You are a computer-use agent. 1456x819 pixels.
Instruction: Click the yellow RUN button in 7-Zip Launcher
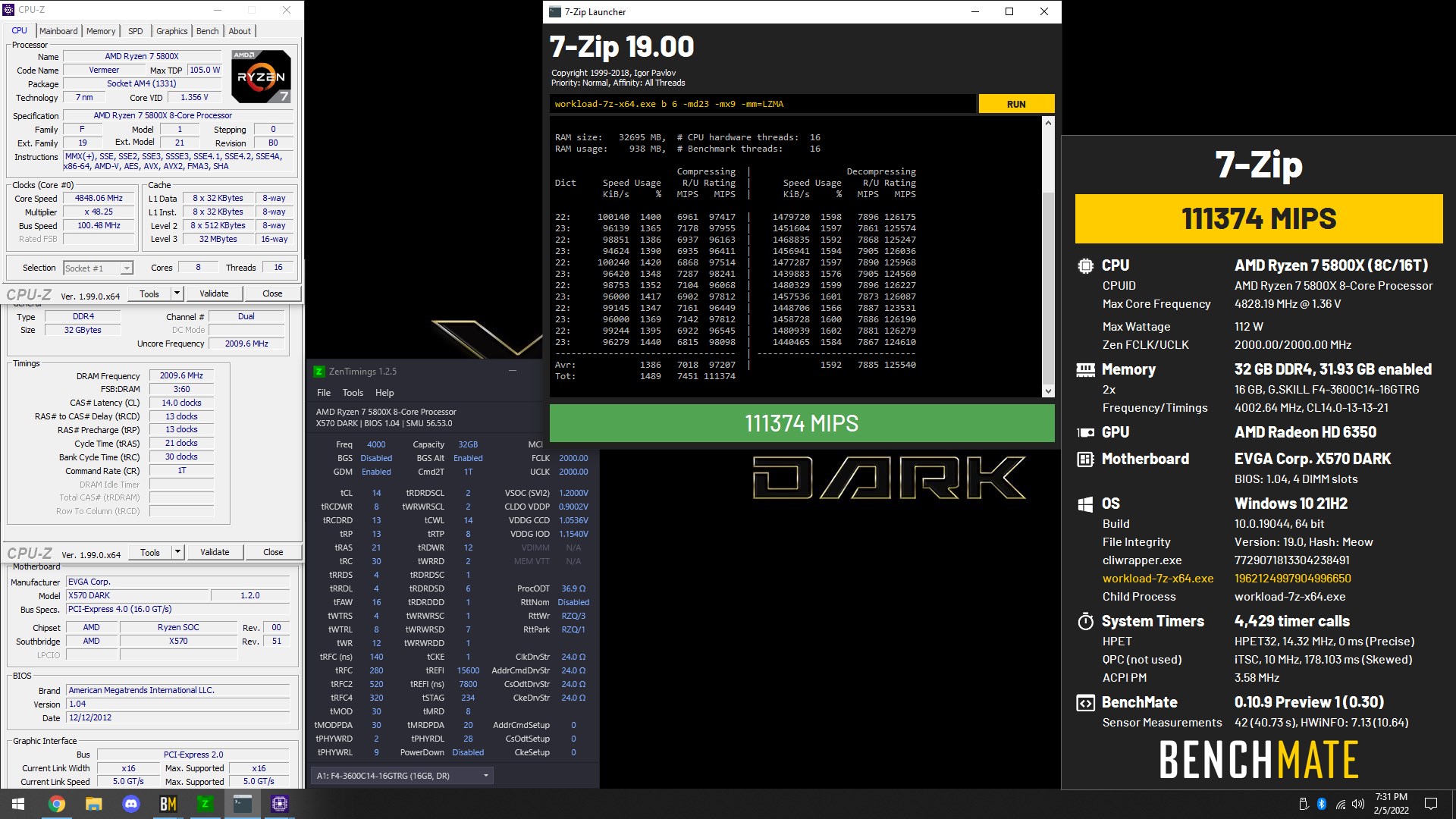point(1016,104)
